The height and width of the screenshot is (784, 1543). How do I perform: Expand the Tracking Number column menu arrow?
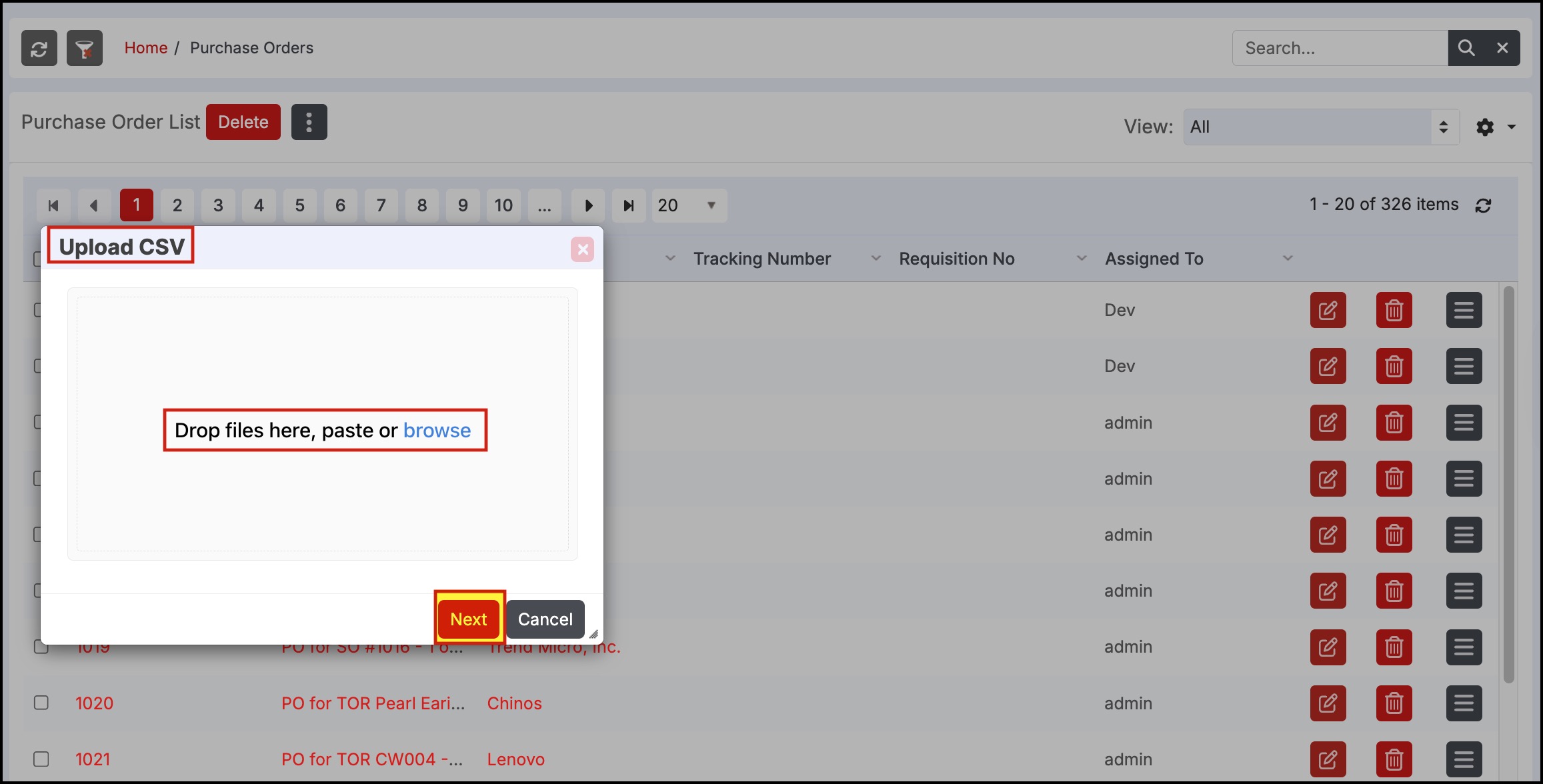876,259
